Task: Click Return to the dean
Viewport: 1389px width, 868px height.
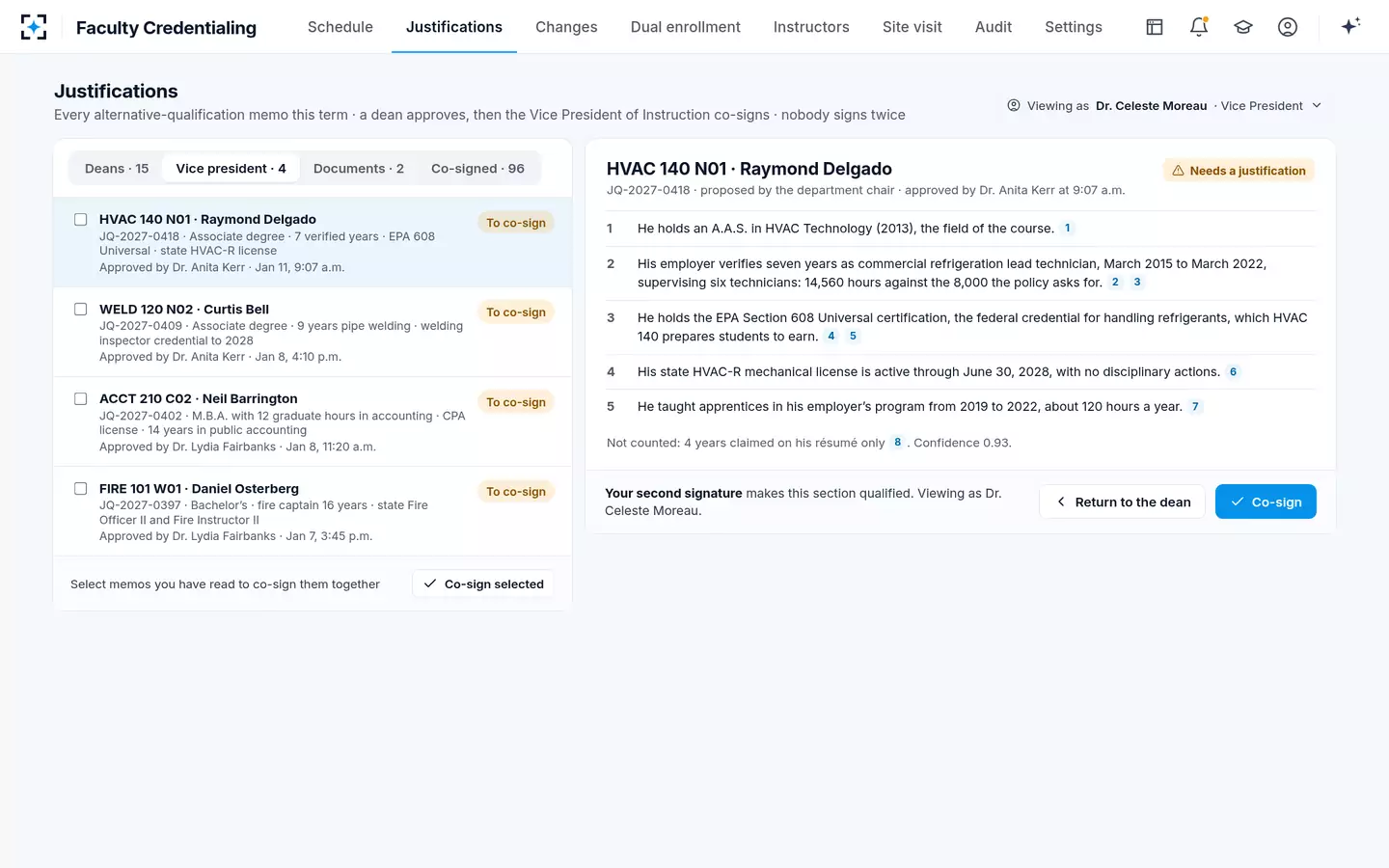Action: point(1122,502)
